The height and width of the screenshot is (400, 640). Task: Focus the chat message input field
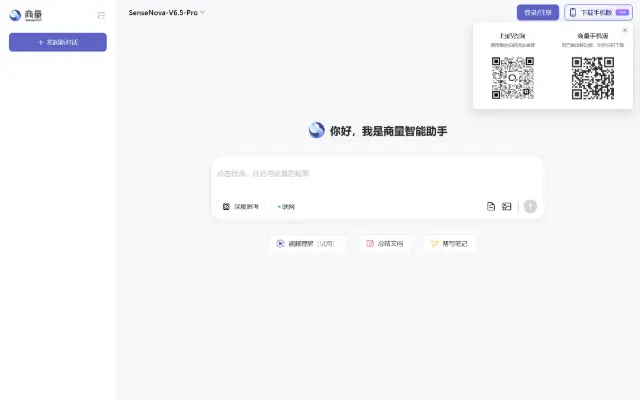[x=378, y=174]
